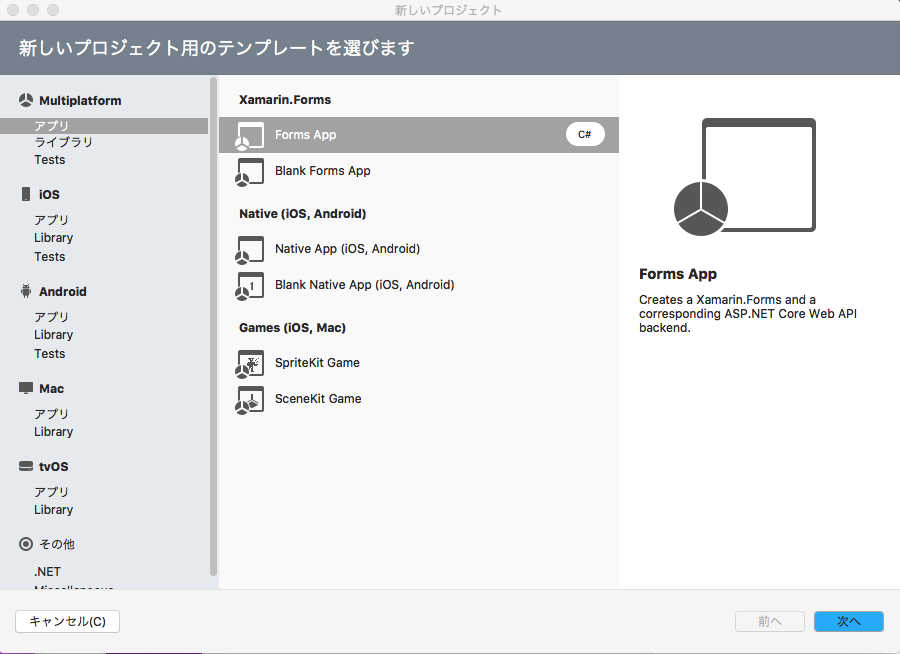Screen dimensions: 900x654
Task: Select アプリ under Multiplatform
Action: coord(104,126)
